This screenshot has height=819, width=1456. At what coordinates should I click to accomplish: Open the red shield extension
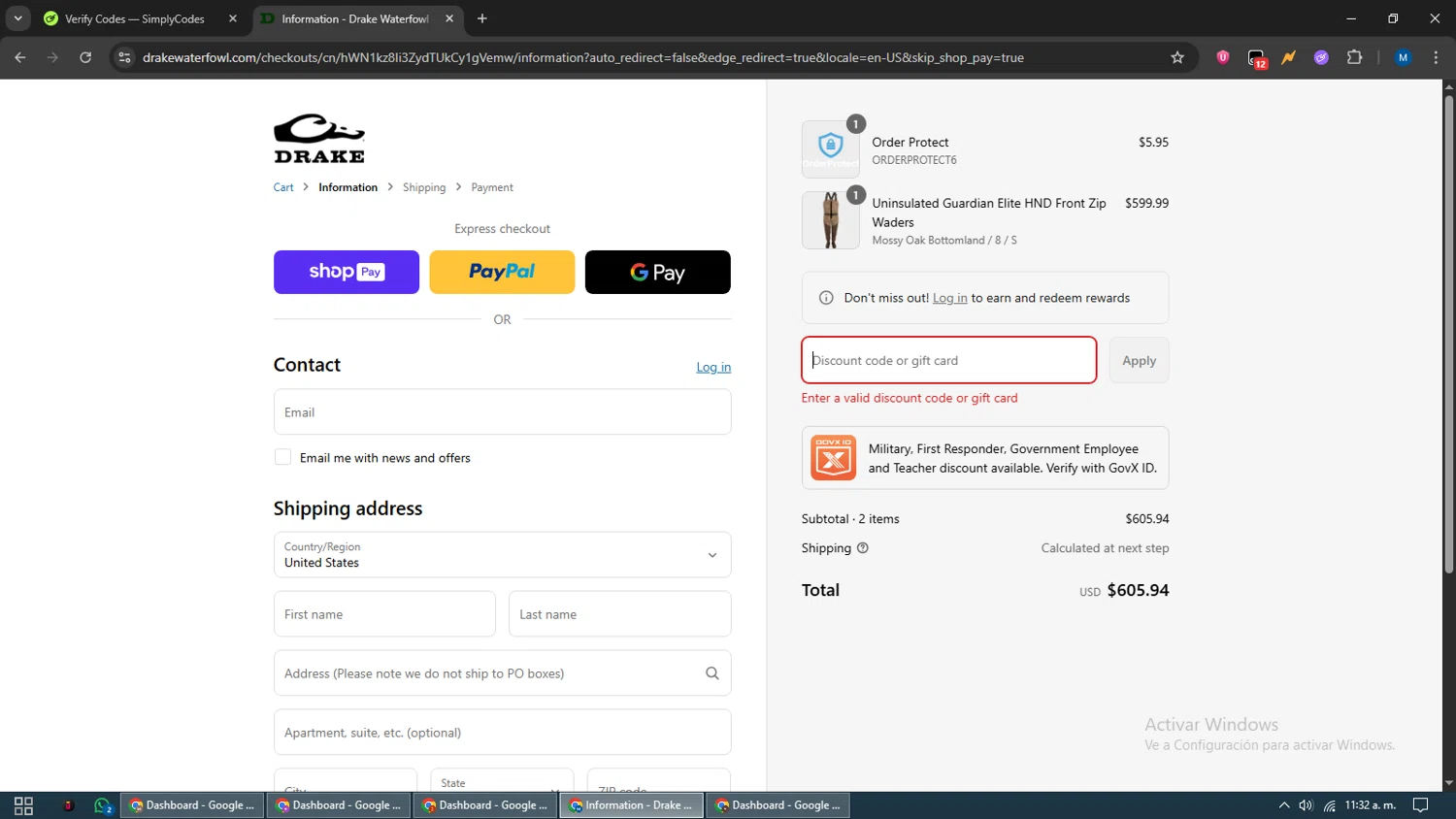(1223, 57)
